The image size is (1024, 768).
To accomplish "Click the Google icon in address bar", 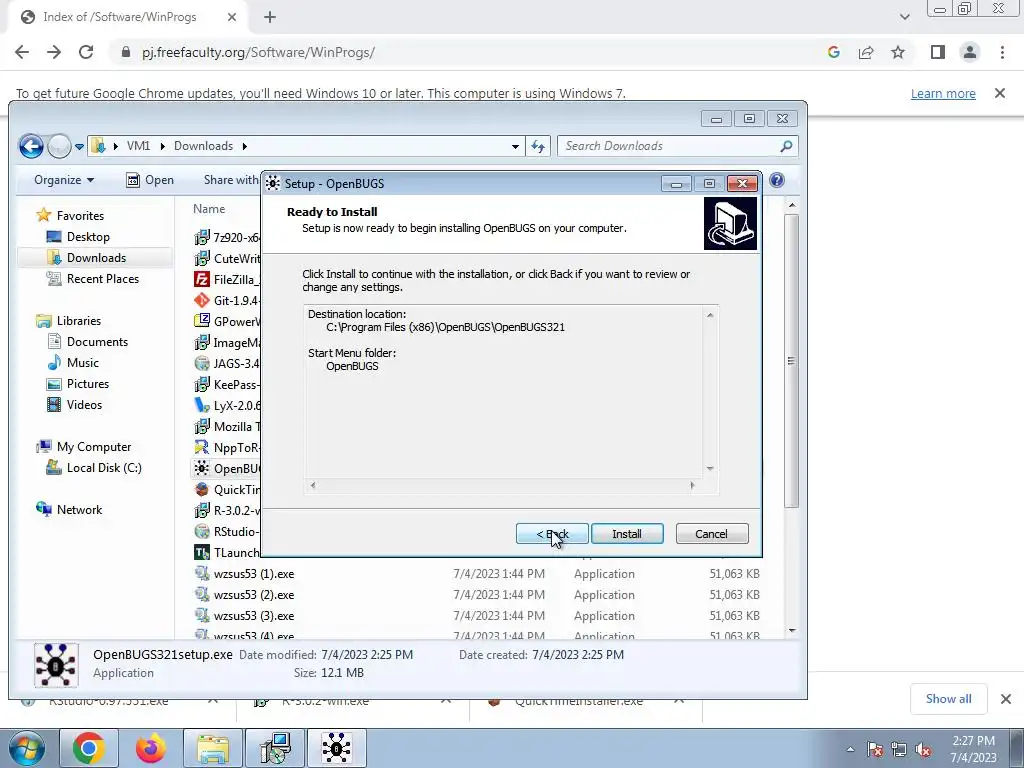I will [x=834, y=52].
